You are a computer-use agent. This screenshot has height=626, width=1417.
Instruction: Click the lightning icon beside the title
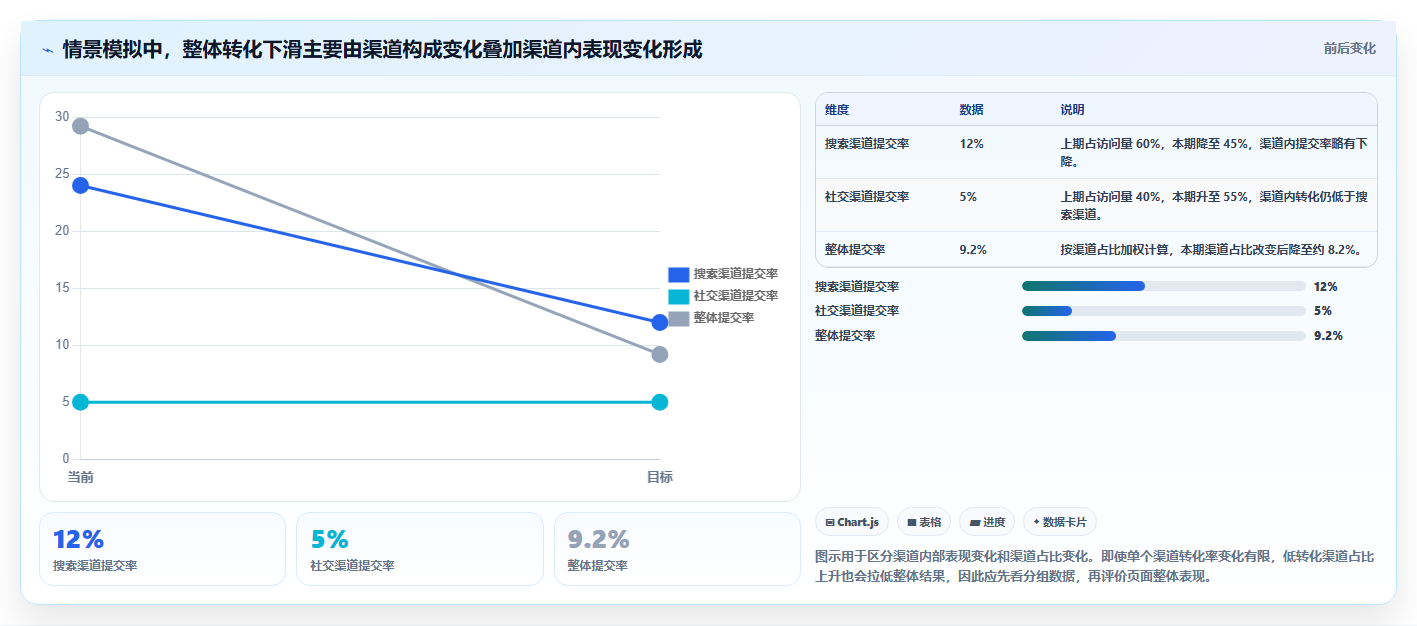click(47, 50)
